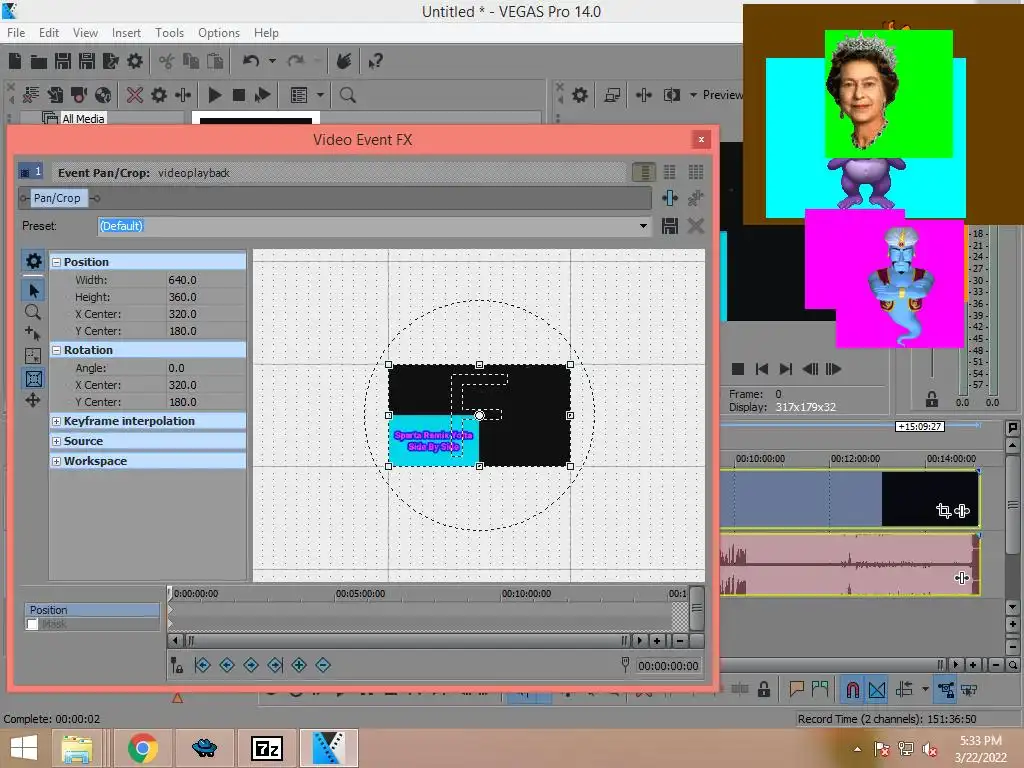The image size is (1024, 768).
Task: Open the Insert menu
Action: (126, 33)
